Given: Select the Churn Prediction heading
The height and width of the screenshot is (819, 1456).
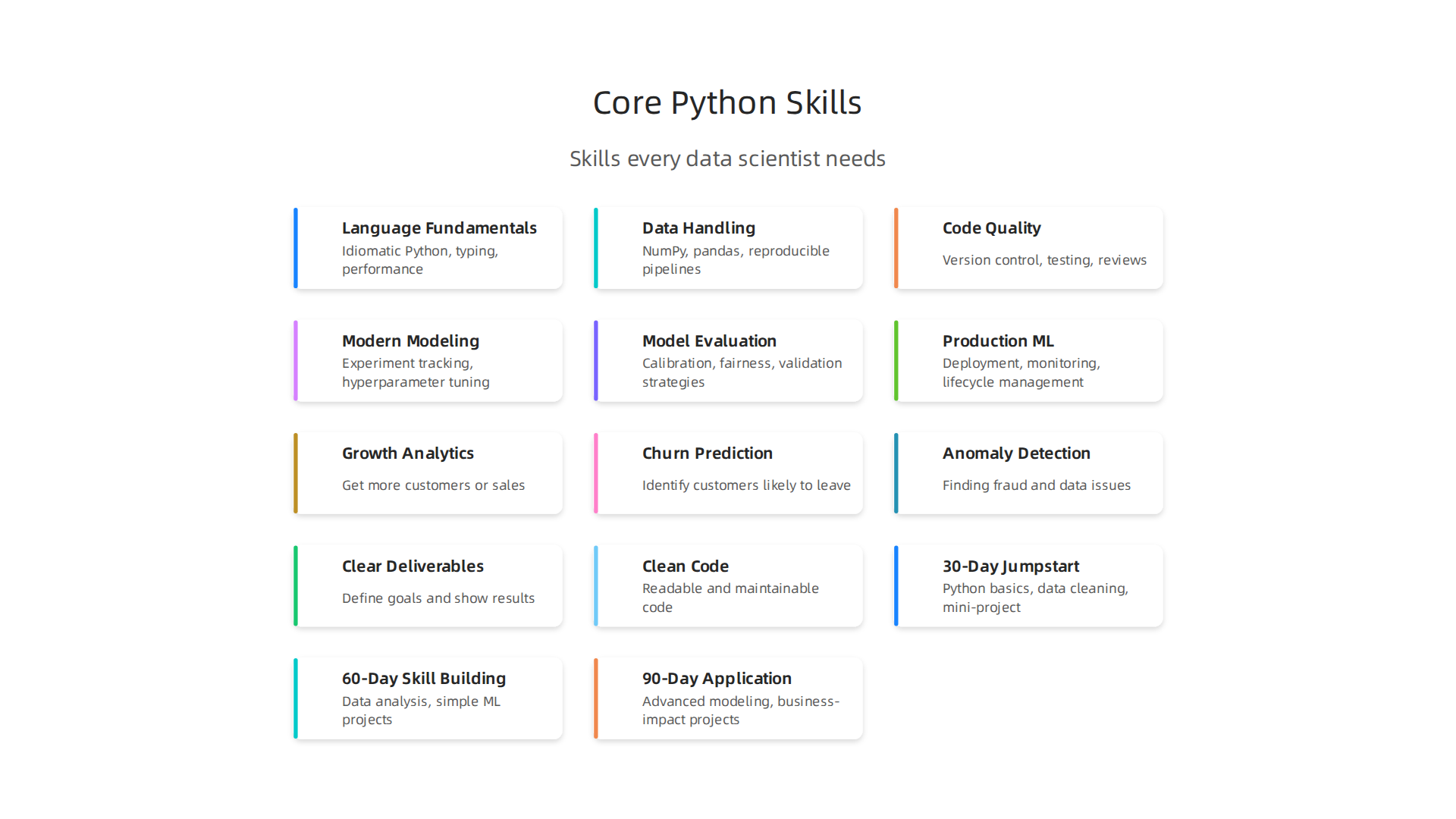Looking at the screenshot, I should coord(707,453).
